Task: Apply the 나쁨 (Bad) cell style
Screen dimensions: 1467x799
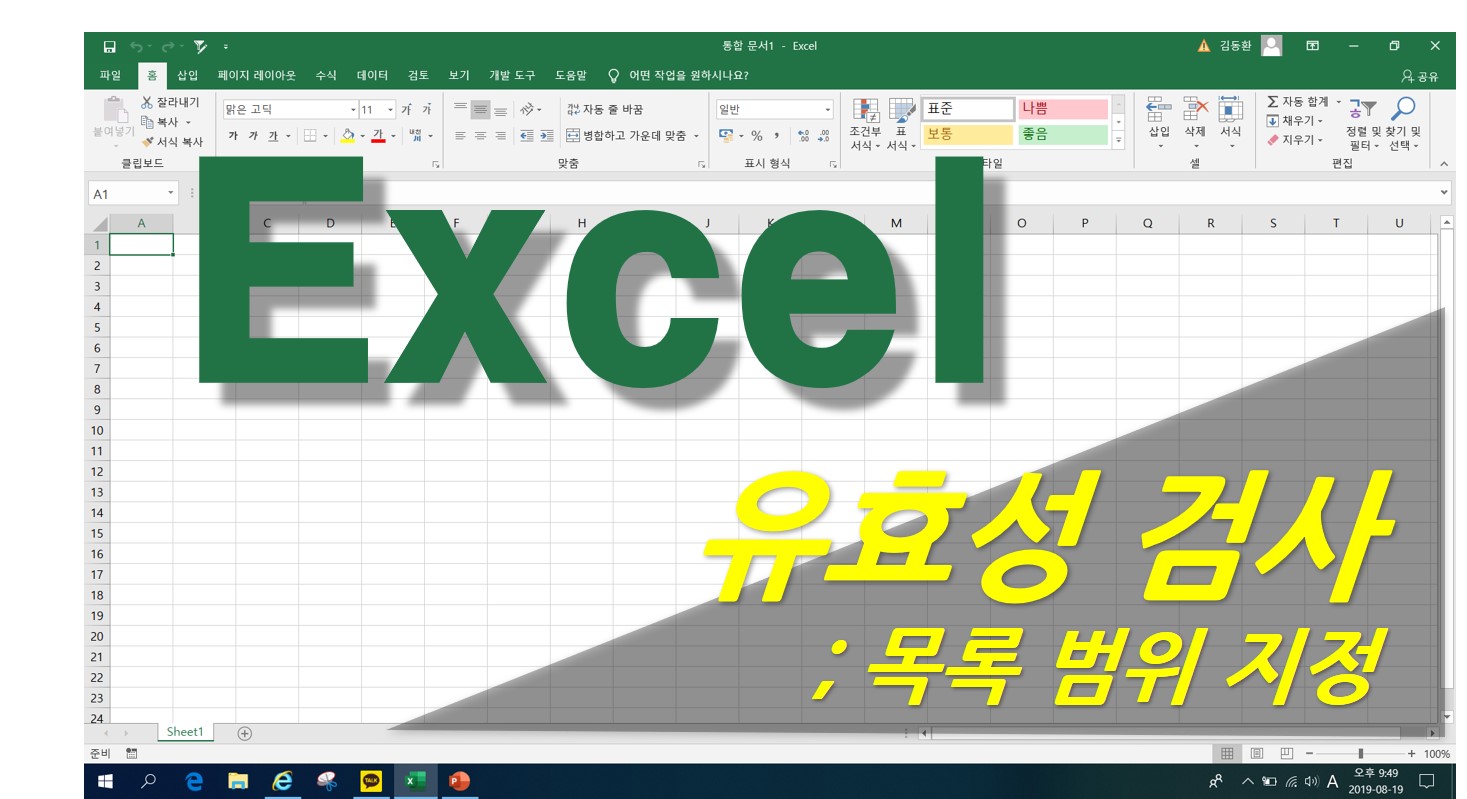Action: pyautogui.click(x=1063, y=109)
